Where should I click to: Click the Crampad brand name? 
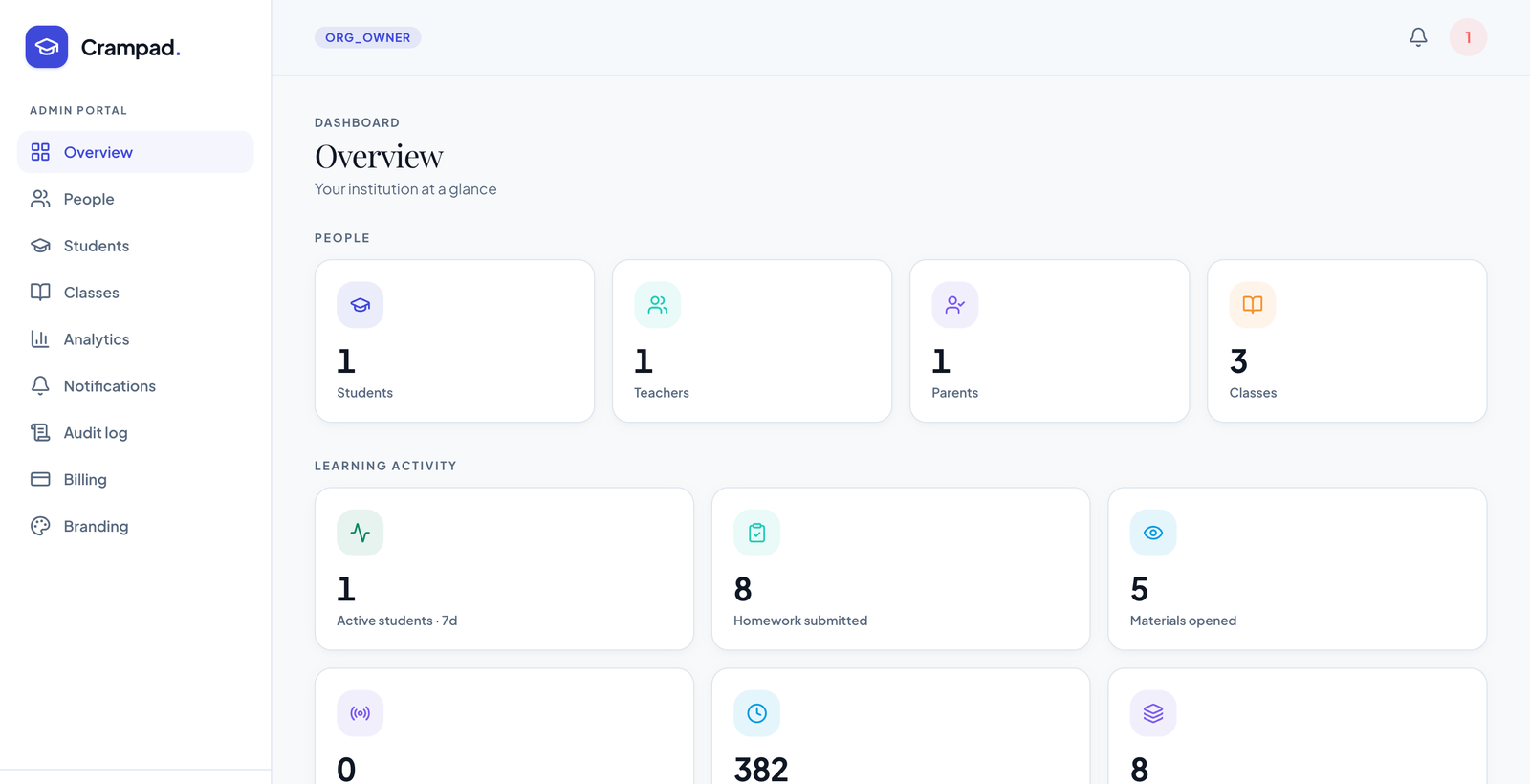(x=131, y=48)
